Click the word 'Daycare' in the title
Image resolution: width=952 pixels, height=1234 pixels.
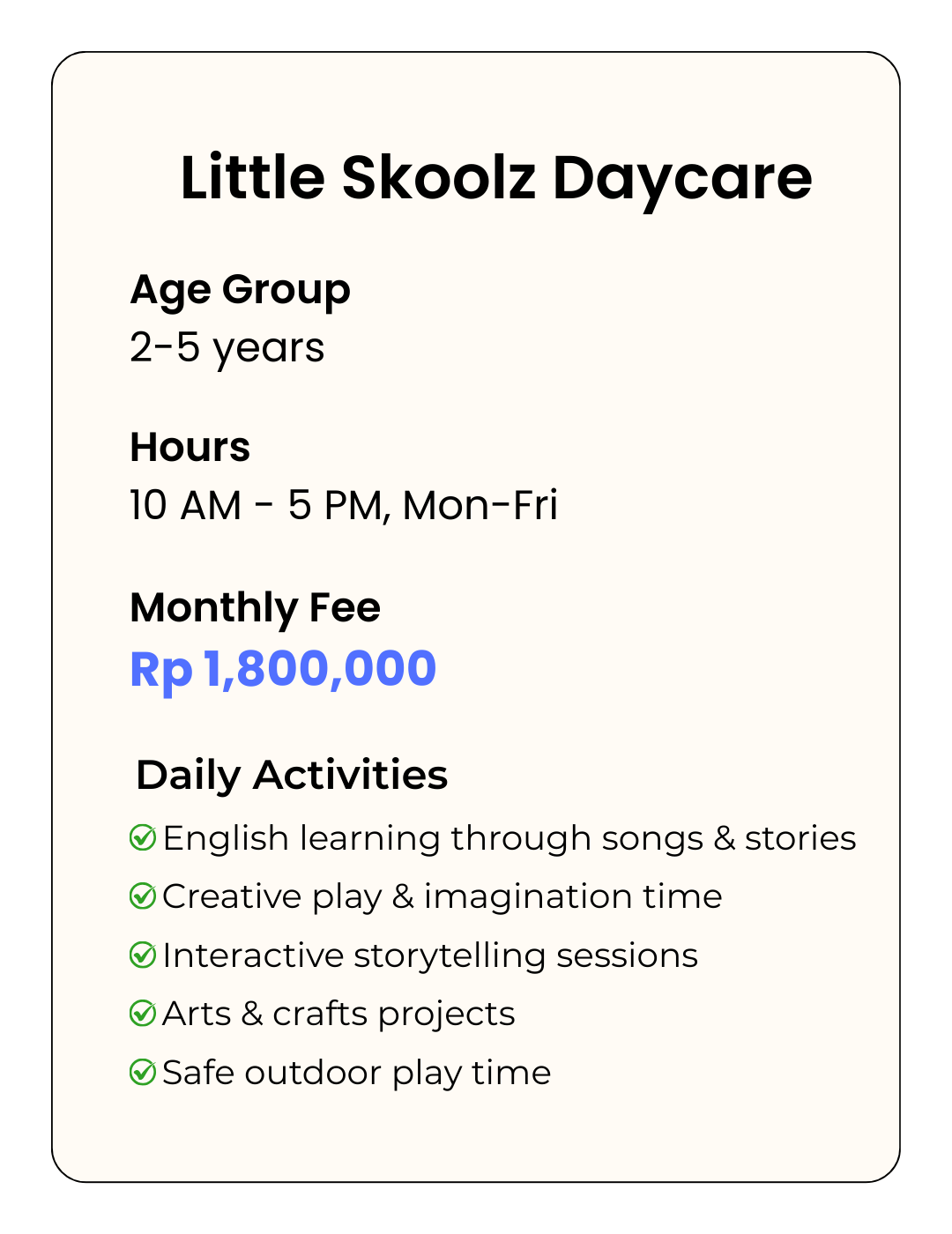681,177
